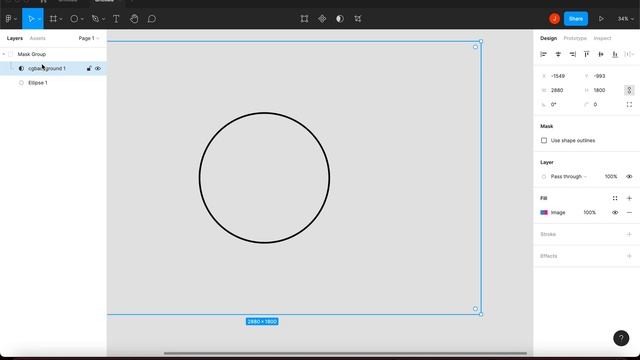Open the zoom level dropdown

625,19
